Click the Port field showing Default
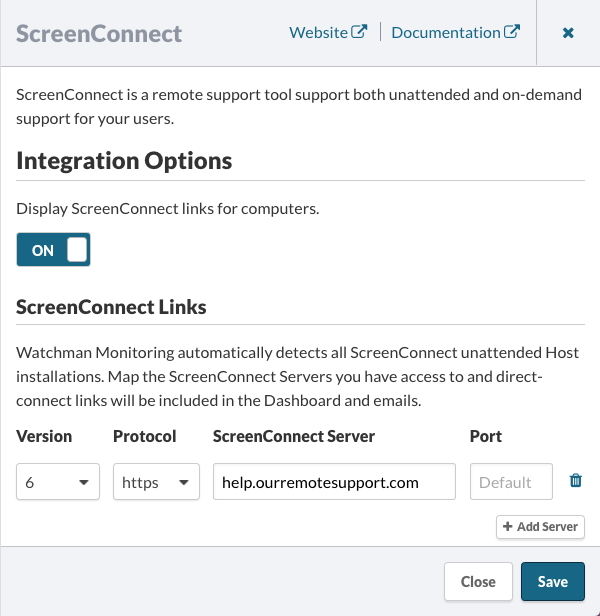 (511, 482)
